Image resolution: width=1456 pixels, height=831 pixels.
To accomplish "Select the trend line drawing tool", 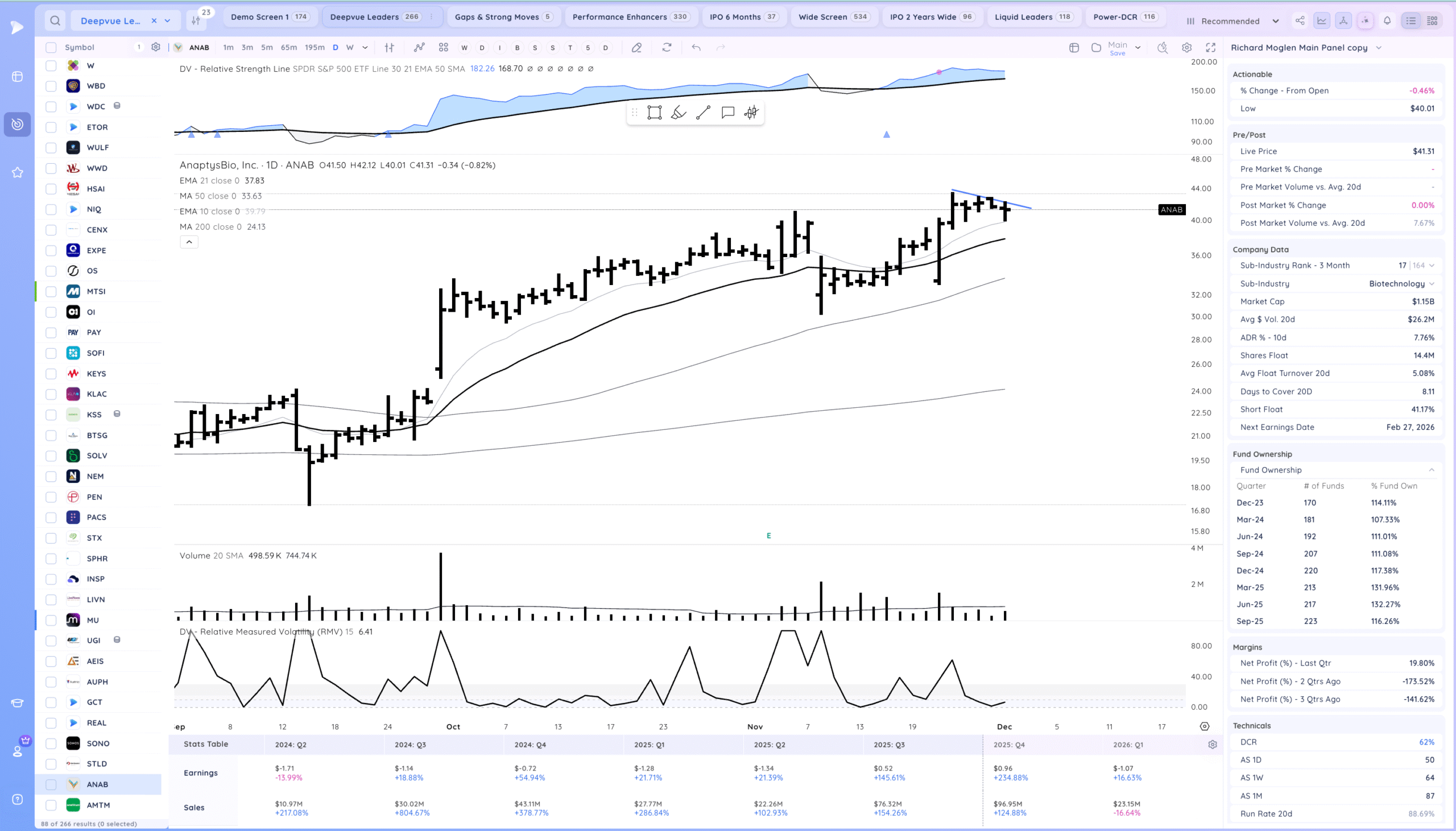I will [703, 113].
